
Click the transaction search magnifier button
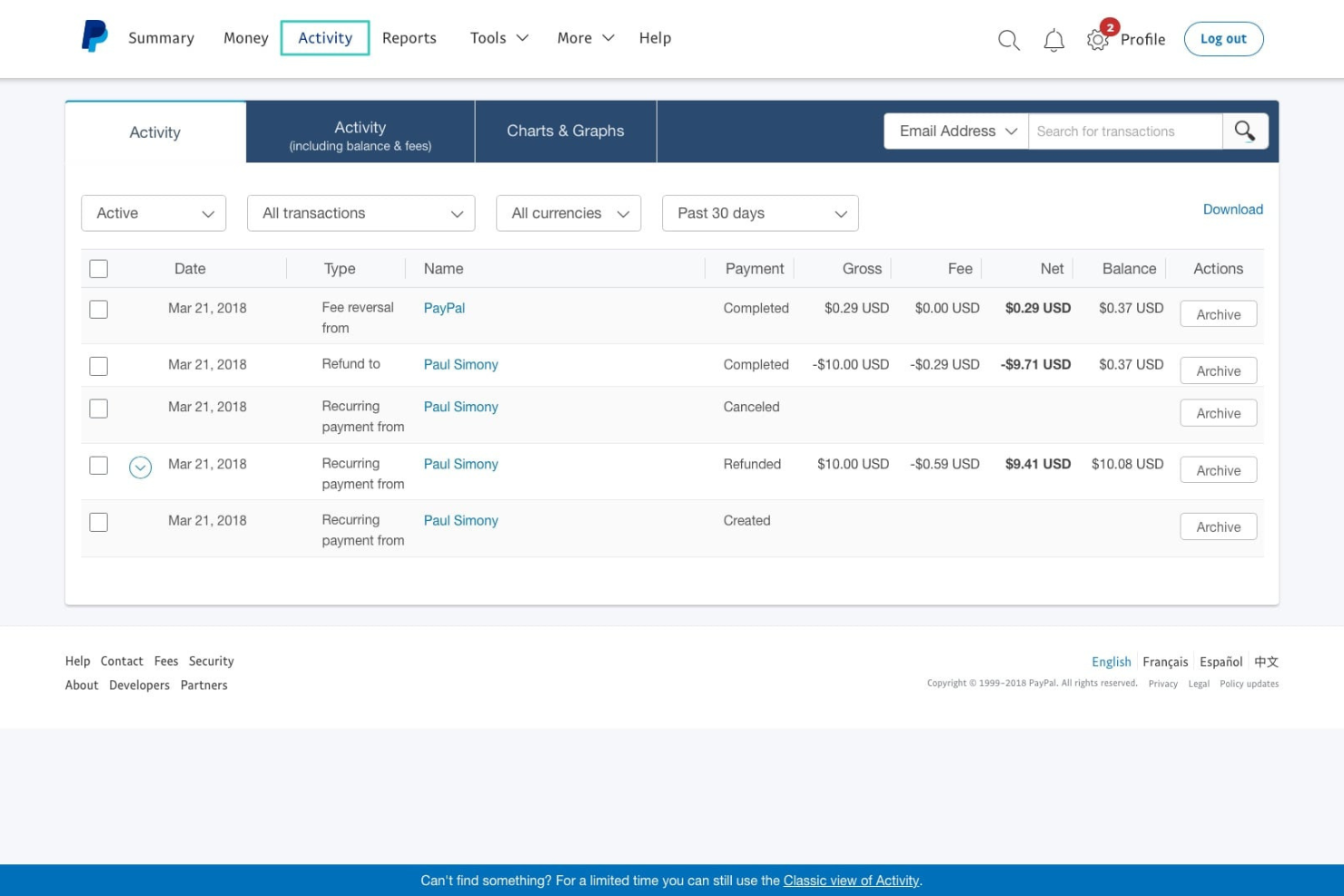click(1244, 131)
